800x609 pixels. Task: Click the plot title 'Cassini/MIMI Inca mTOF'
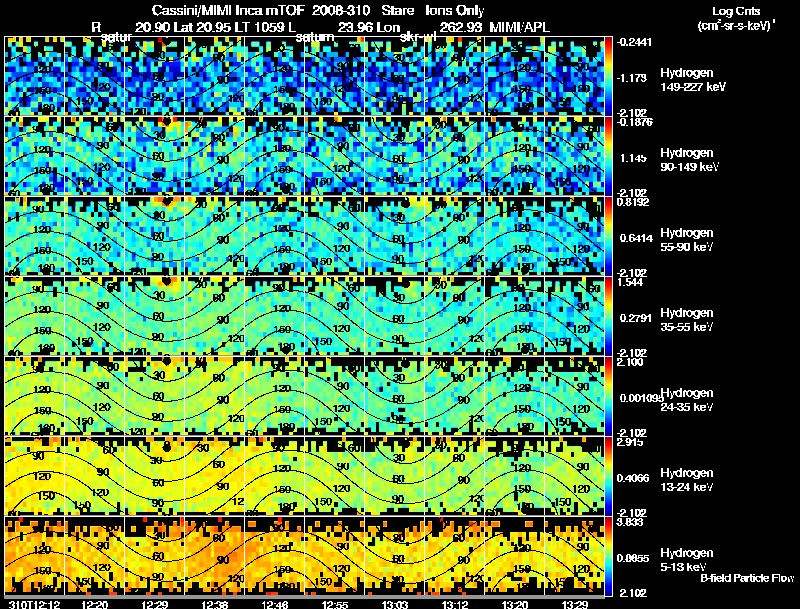click(x=228, y=11)
